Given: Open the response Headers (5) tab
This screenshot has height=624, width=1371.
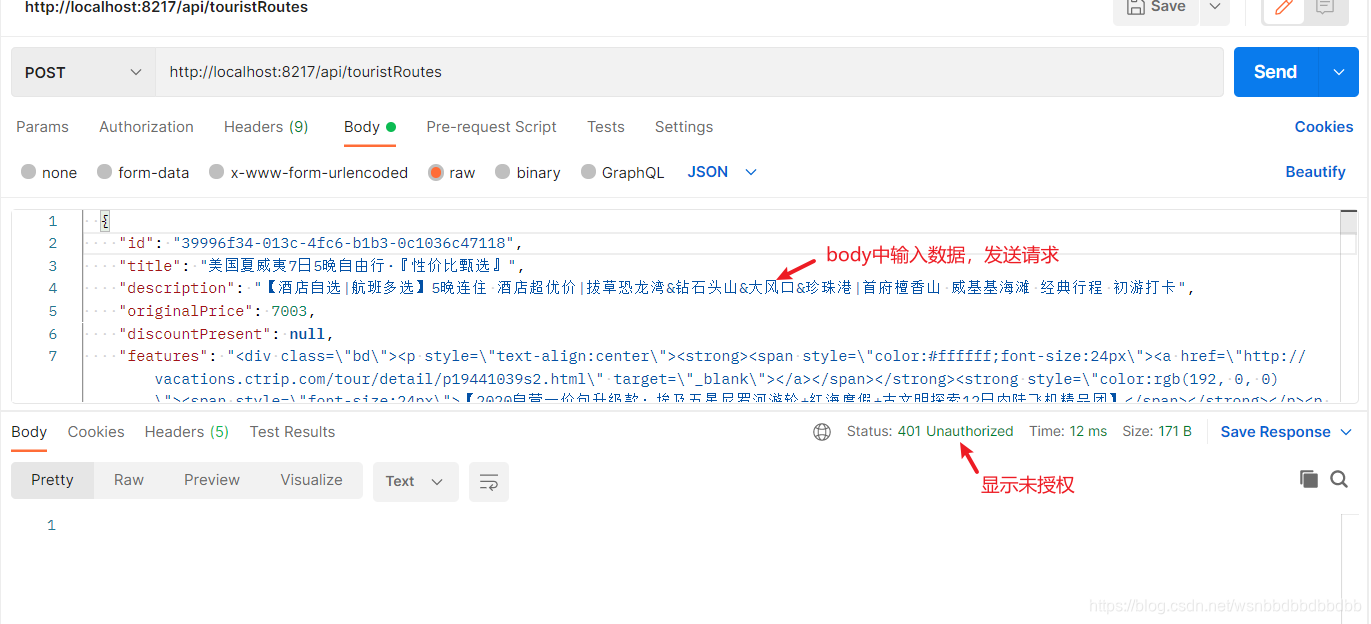Looking at the screenshot, I should click(x=187, y=432).
